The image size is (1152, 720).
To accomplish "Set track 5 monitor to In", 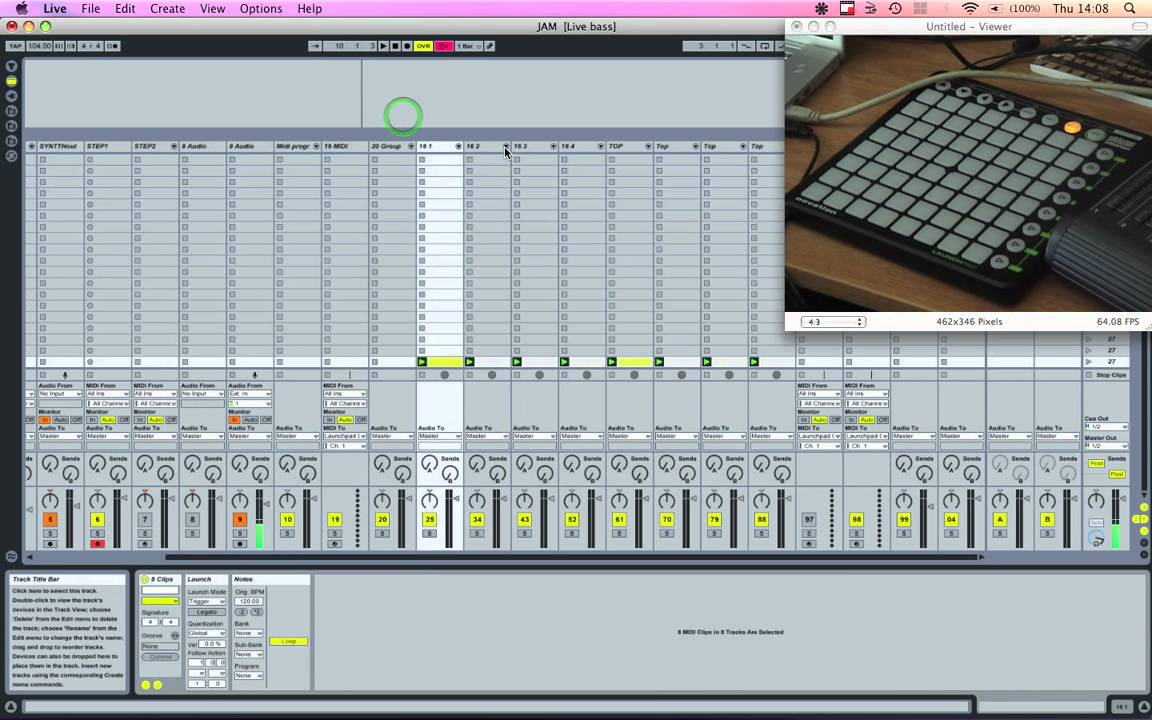I will tap(45, 420).
